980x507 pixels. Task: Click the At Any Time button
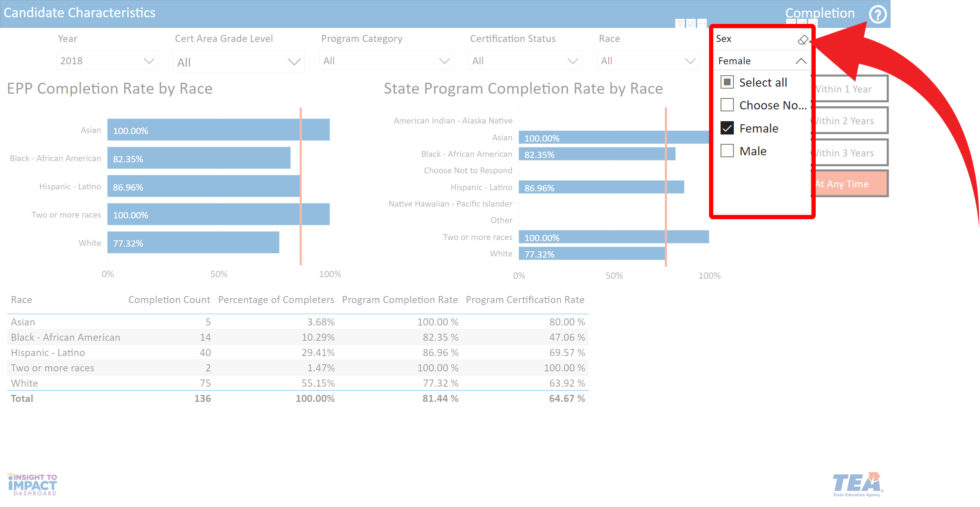848,184
